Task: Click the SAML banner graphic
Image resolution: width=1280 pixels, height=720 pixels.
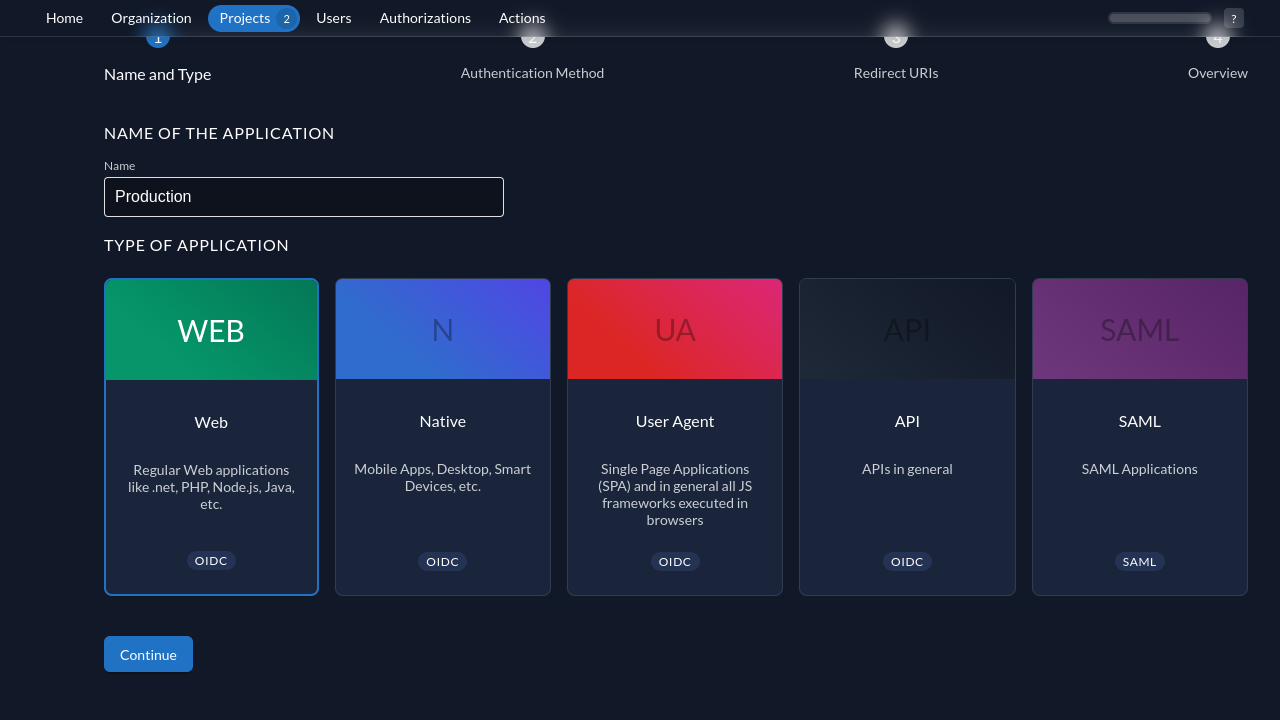Action: tap(1139, 328)
